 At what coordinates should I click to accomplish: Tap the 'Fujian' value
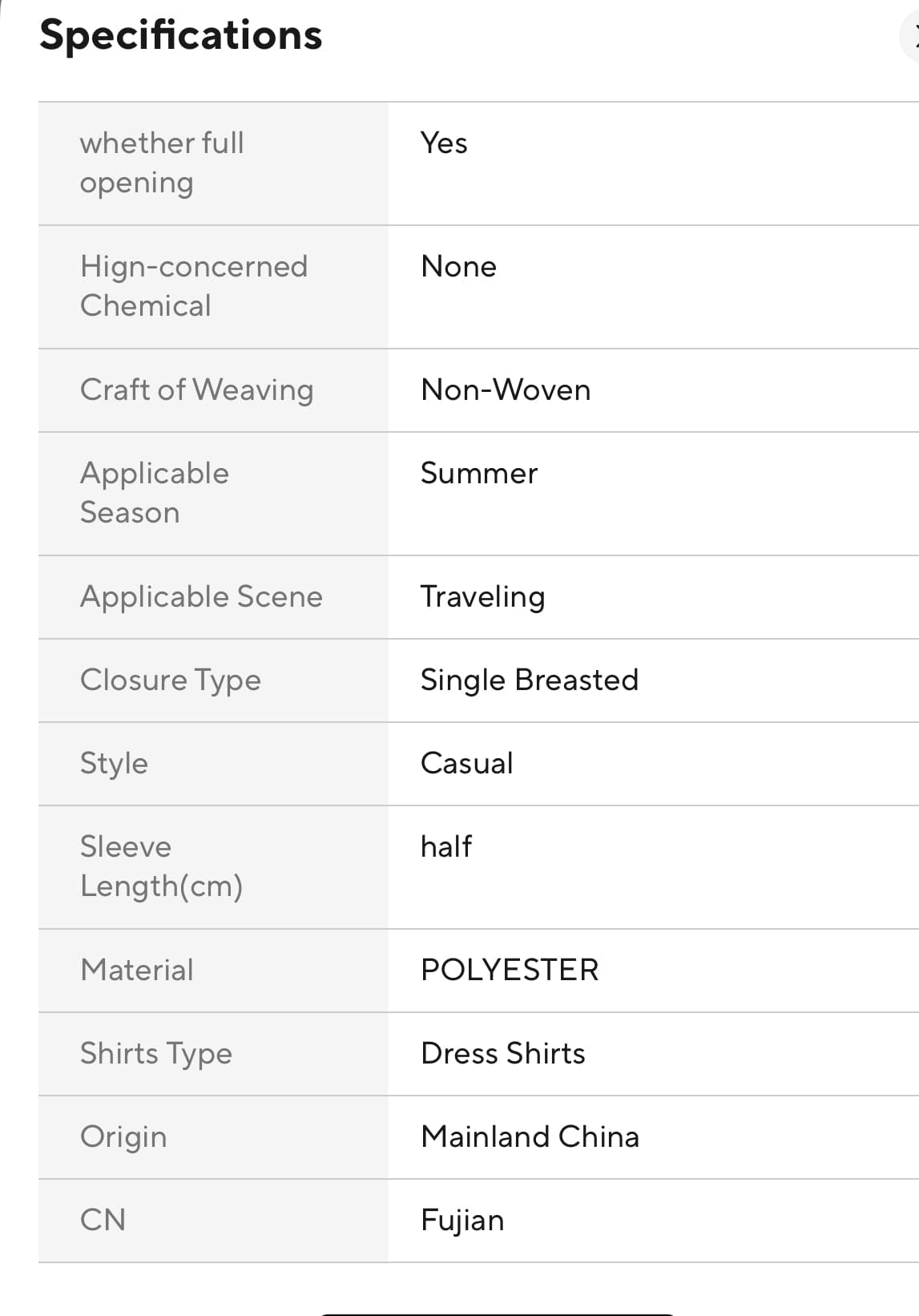click(x=462, y=1221)
